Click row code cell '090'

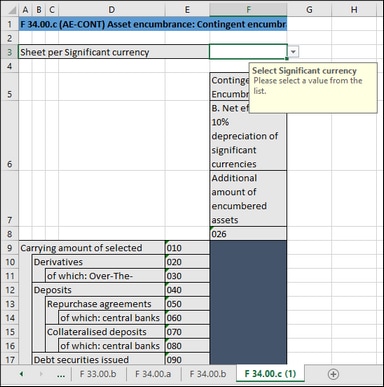click(x=187, y=359)
